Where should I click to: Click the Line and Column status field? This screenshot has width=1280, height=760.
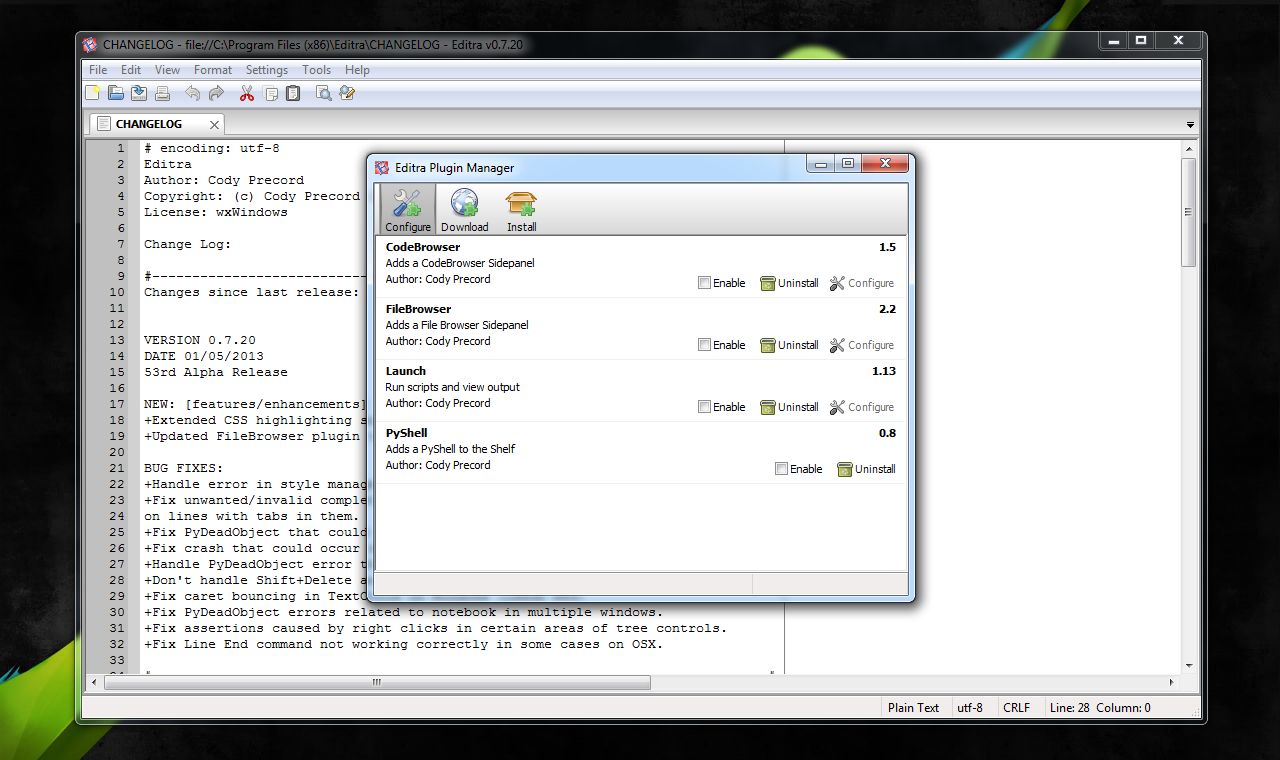click(x=1100, y=707)
